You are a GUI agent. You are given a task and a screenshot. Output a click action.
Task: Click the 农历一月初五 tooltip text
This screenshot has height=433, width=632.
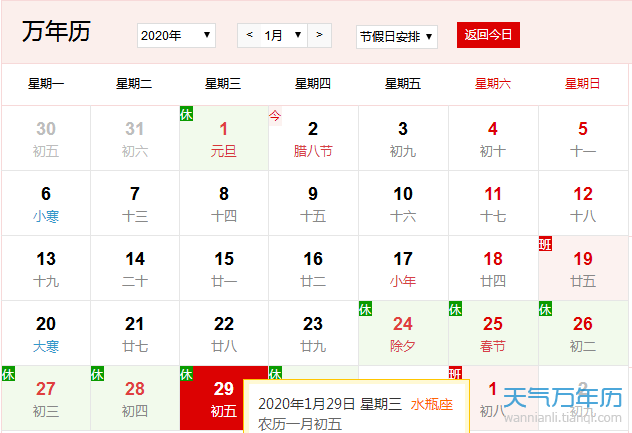(300, 425)
